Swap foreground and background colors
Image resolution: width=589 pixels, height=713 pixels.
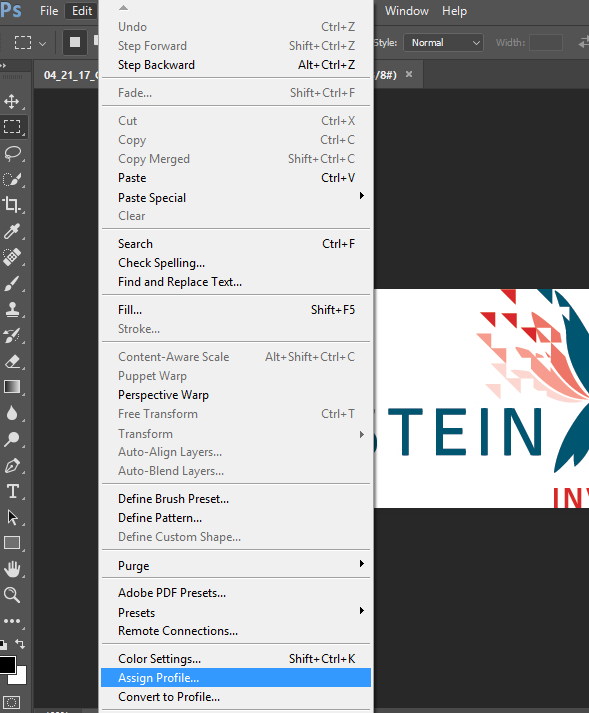coord(20,643)
